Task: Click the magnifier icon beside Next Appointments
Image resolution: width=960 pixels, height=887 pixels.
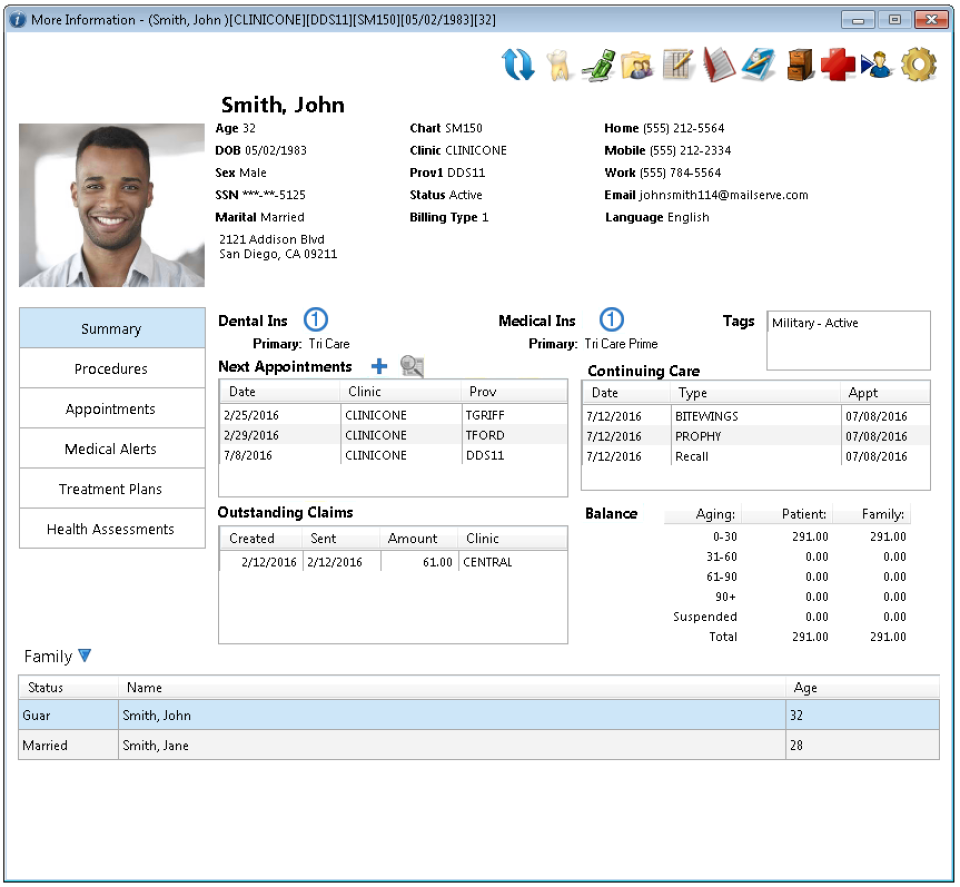Action: (409, 366)
